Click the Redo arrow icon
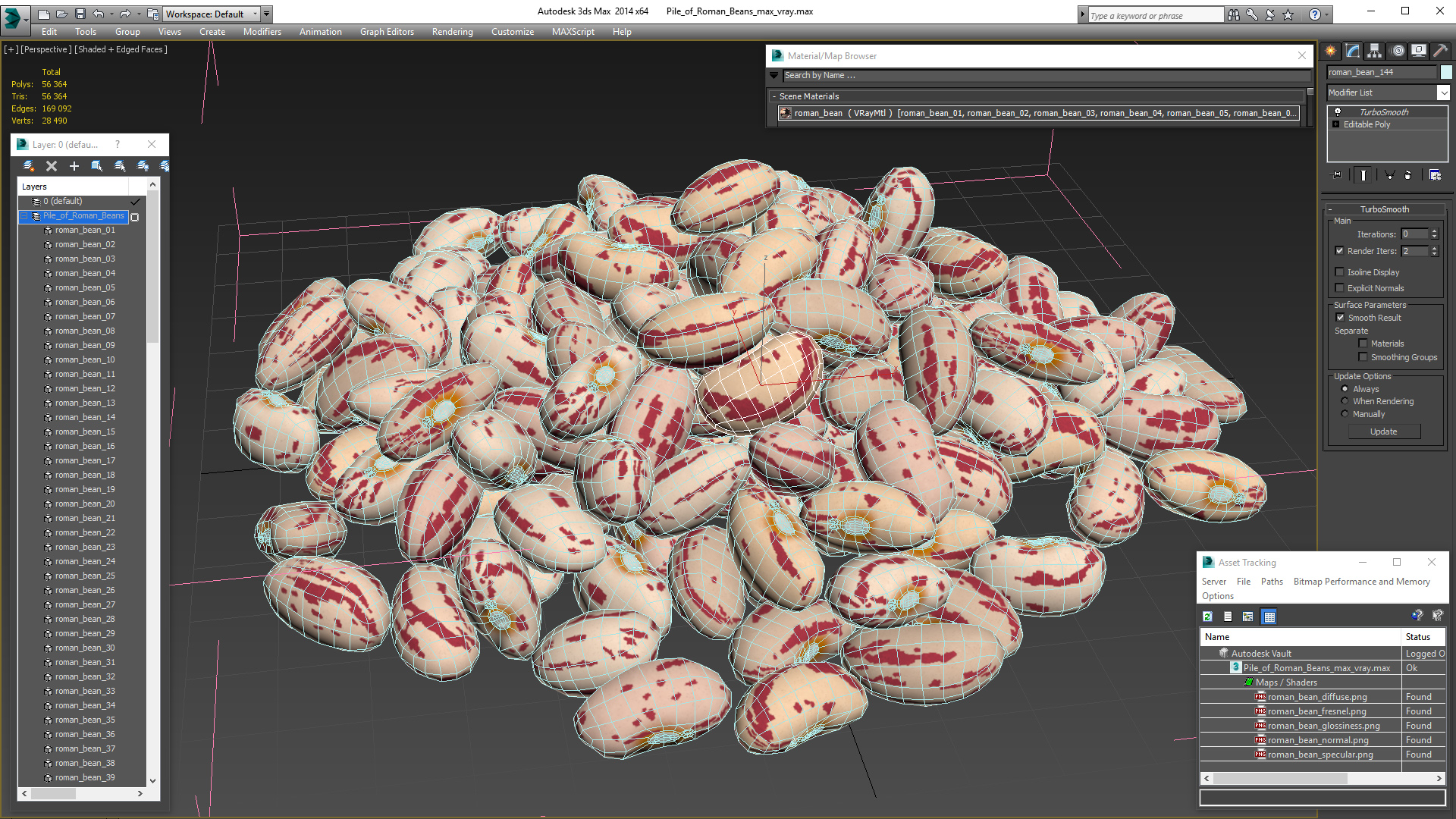This screenshot has width=1456, height=819. (125, 14)
